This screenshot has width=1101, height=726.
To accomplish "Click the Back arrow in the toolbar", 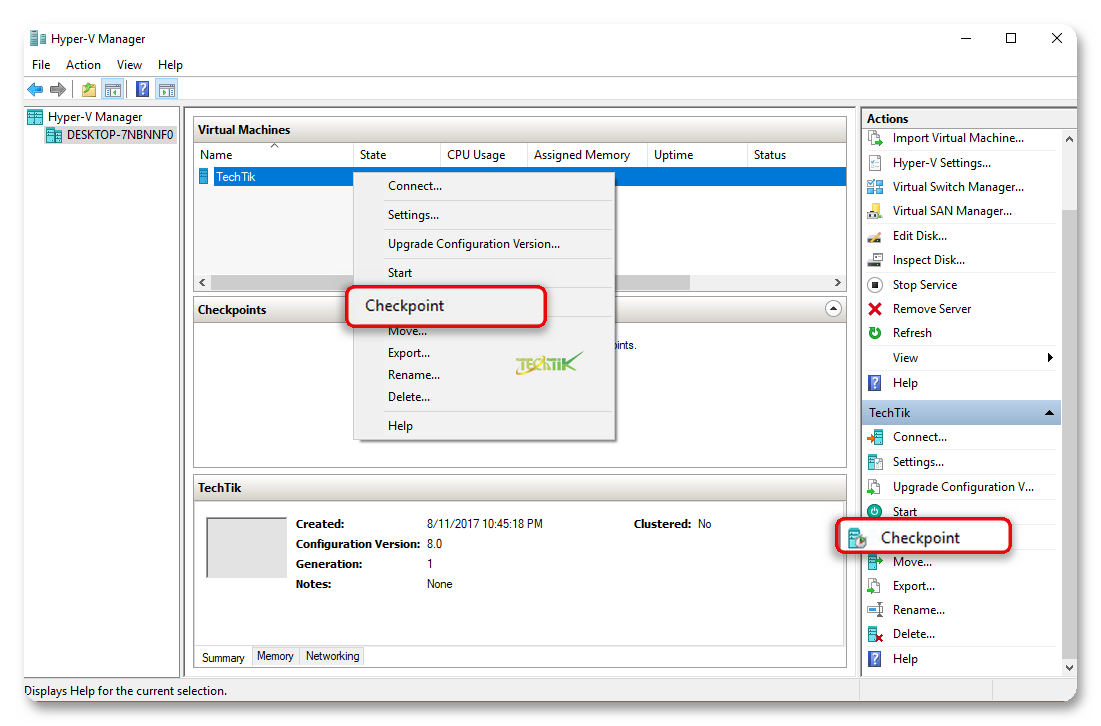I will pyautogui.click(x=36, y=90).
